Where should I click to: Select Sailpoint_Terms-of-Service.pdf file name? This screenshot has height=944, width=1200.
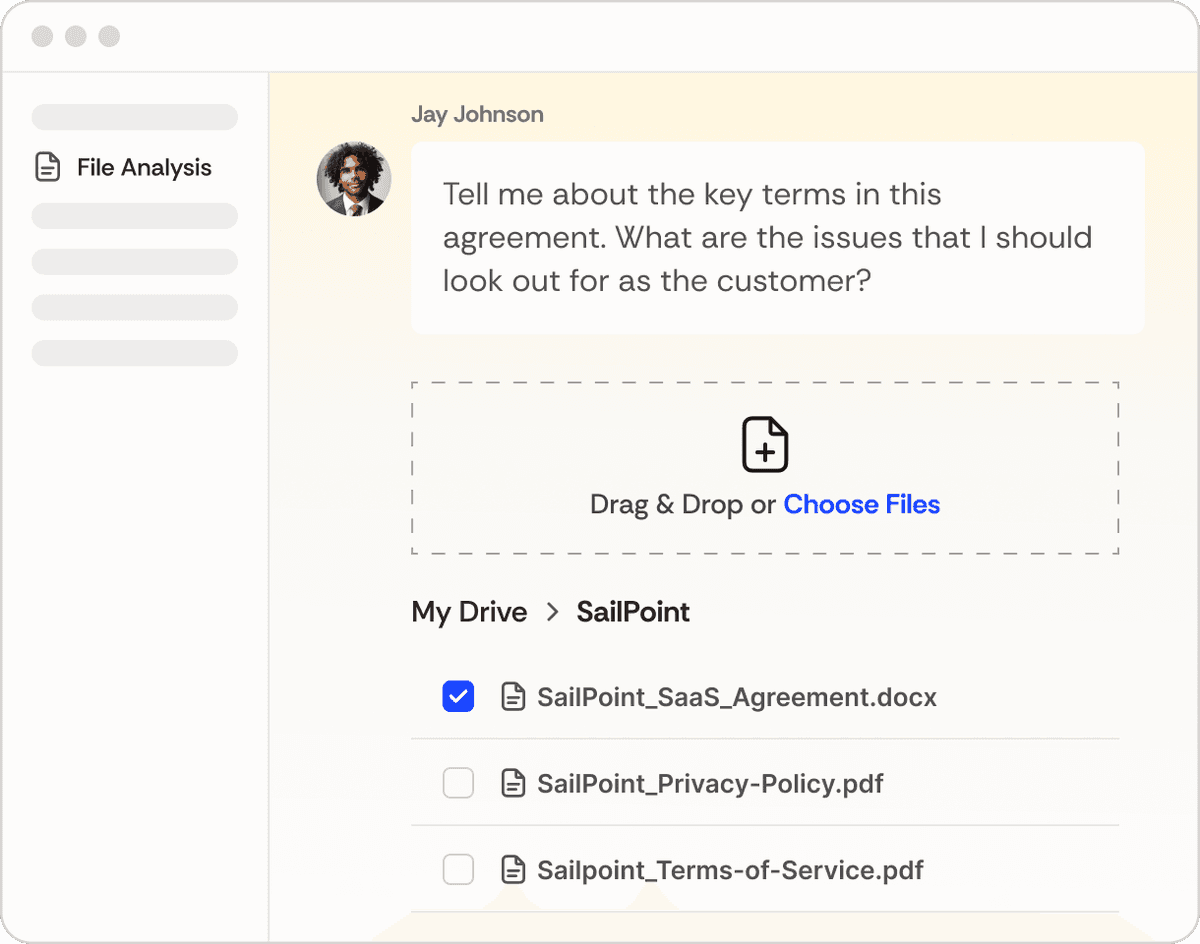point(730,870)
